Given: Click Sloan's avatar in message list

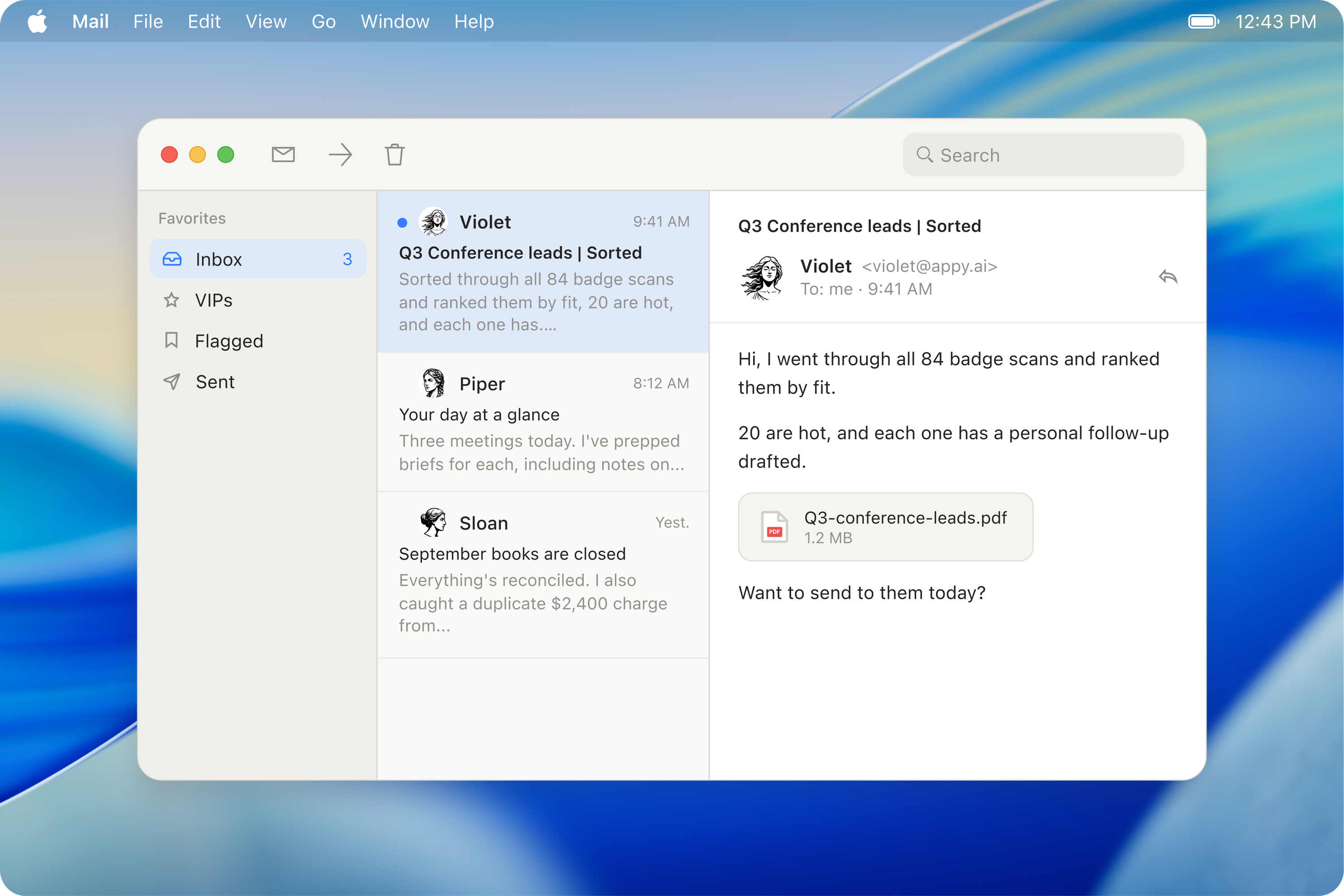Looking at the screenshot, I should [433, 522].
